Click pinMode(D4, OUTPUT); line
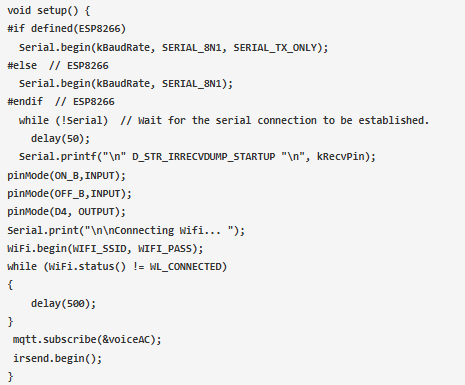 66,212
